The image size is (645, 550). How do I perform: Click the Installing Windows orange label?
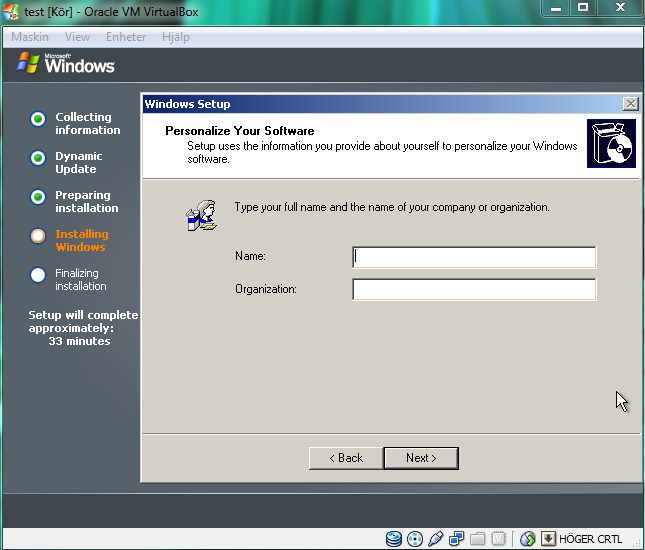(82, 240)
